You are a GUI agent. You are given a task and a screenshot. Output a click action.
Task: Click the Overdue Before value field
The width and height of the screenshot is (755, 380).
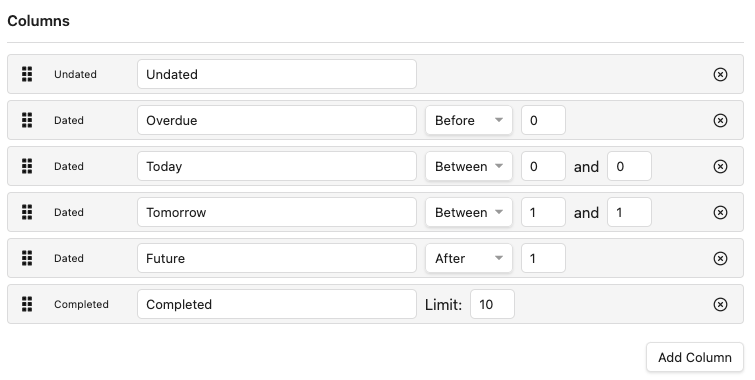click(543, 120)
